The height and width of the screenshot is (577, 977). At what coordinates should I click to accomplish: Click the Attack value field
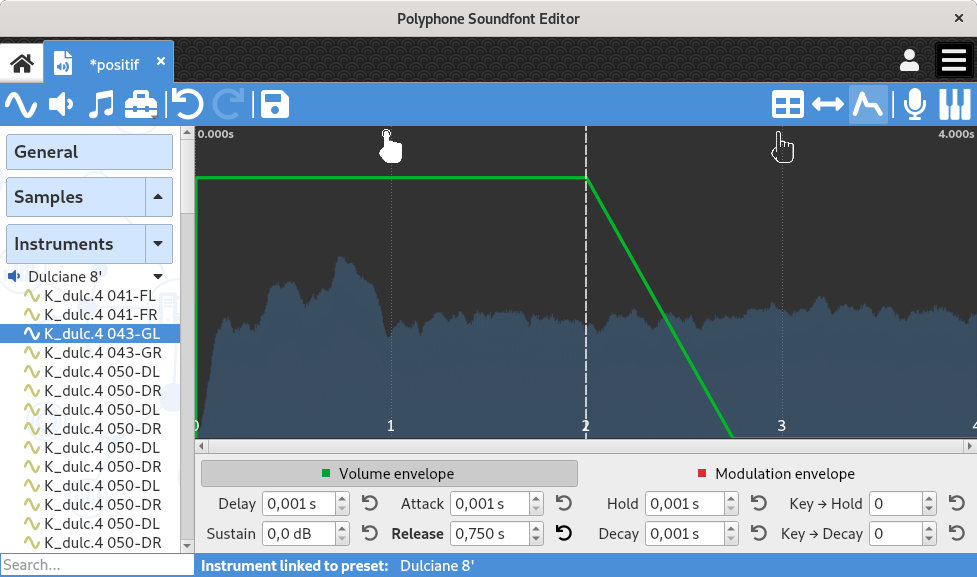(490, 503)
